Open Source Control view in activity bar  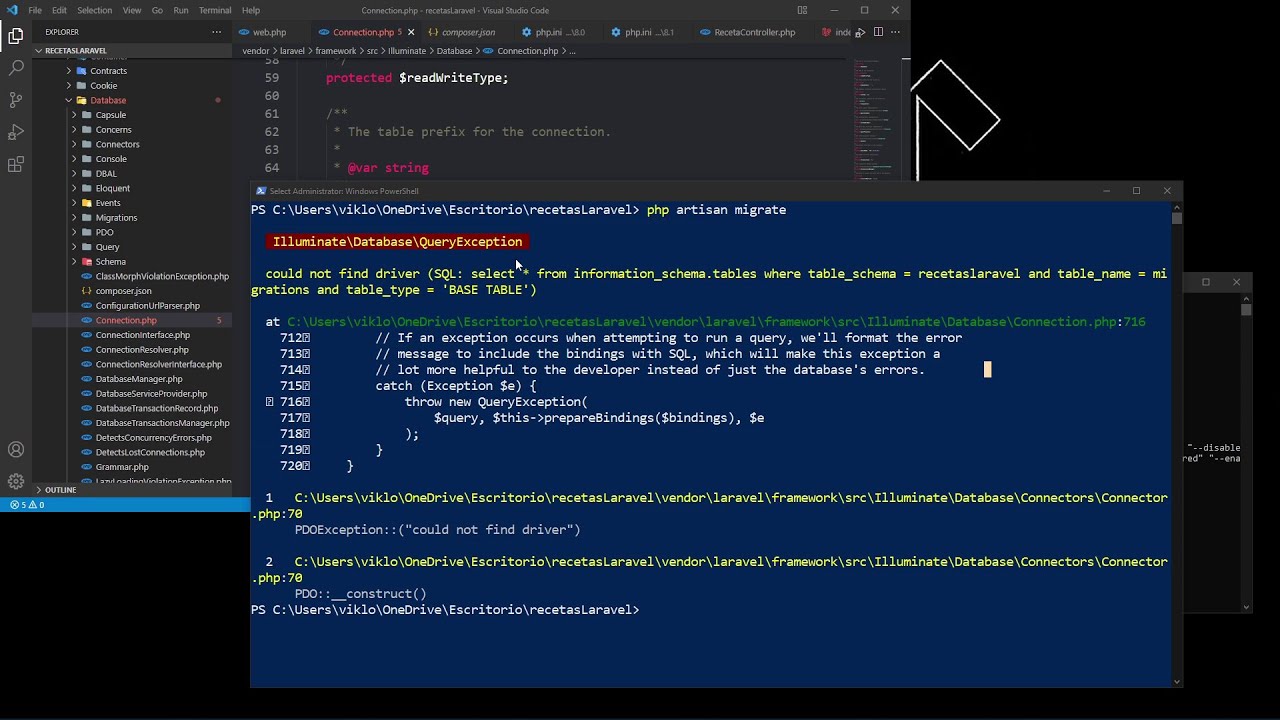click(16, 100)
